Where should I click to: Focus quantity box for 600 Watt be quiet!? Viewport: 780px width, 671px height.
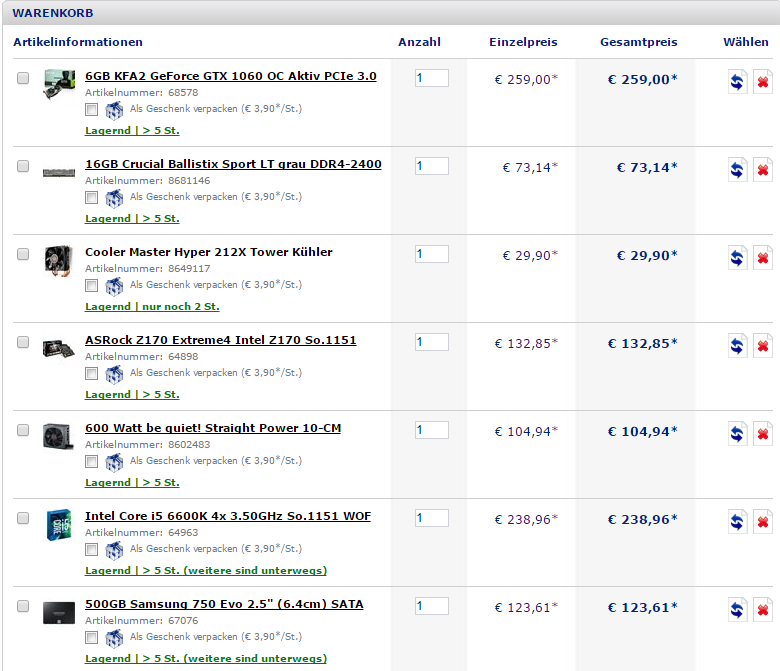pyautogui.click(x=432, y=430)
